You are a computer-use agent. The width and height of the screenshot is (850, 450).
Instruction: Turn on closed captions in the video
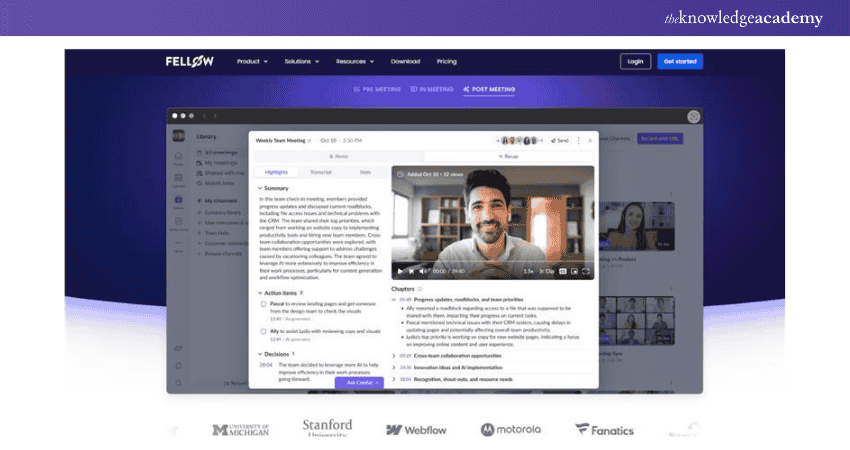point(562,271)
